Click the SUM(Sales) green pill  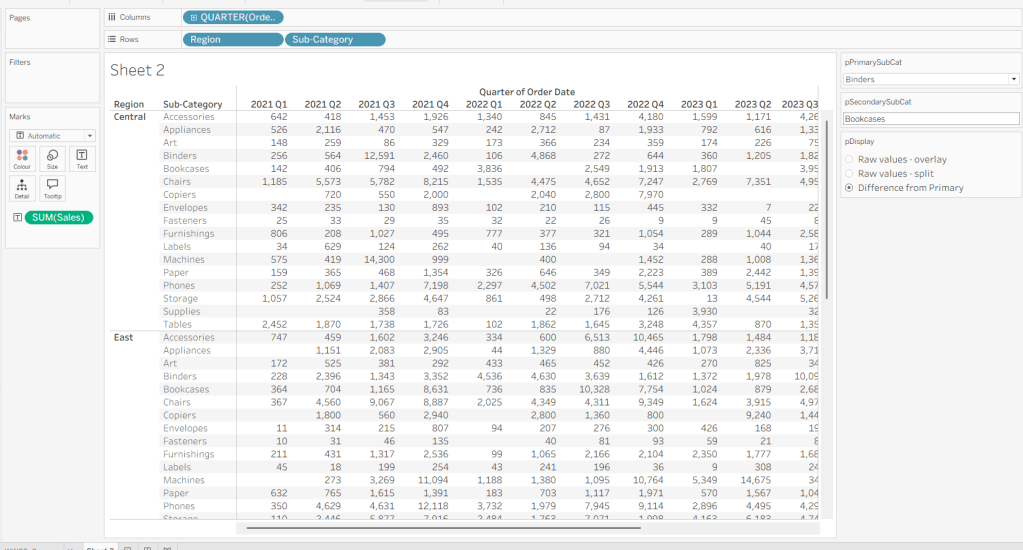[60, 217]
